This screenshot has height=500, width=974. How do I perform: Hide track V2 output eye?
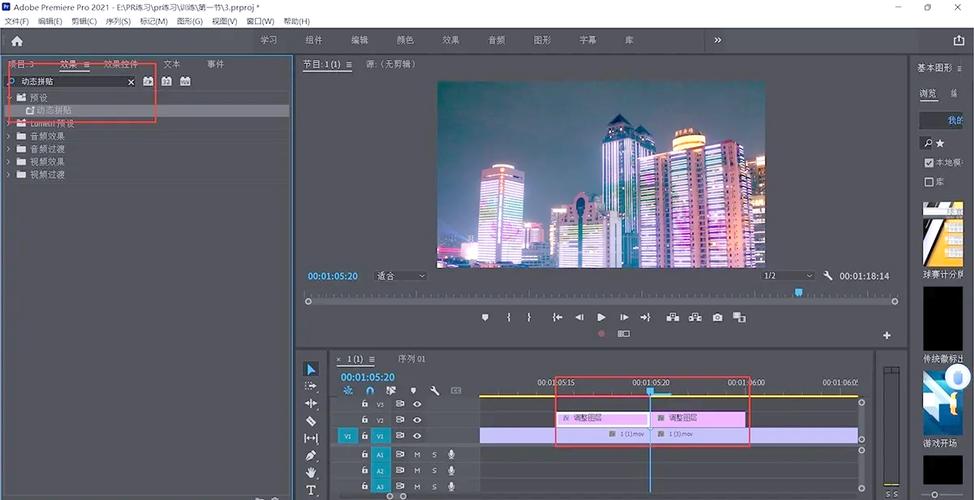click(417, 420)
